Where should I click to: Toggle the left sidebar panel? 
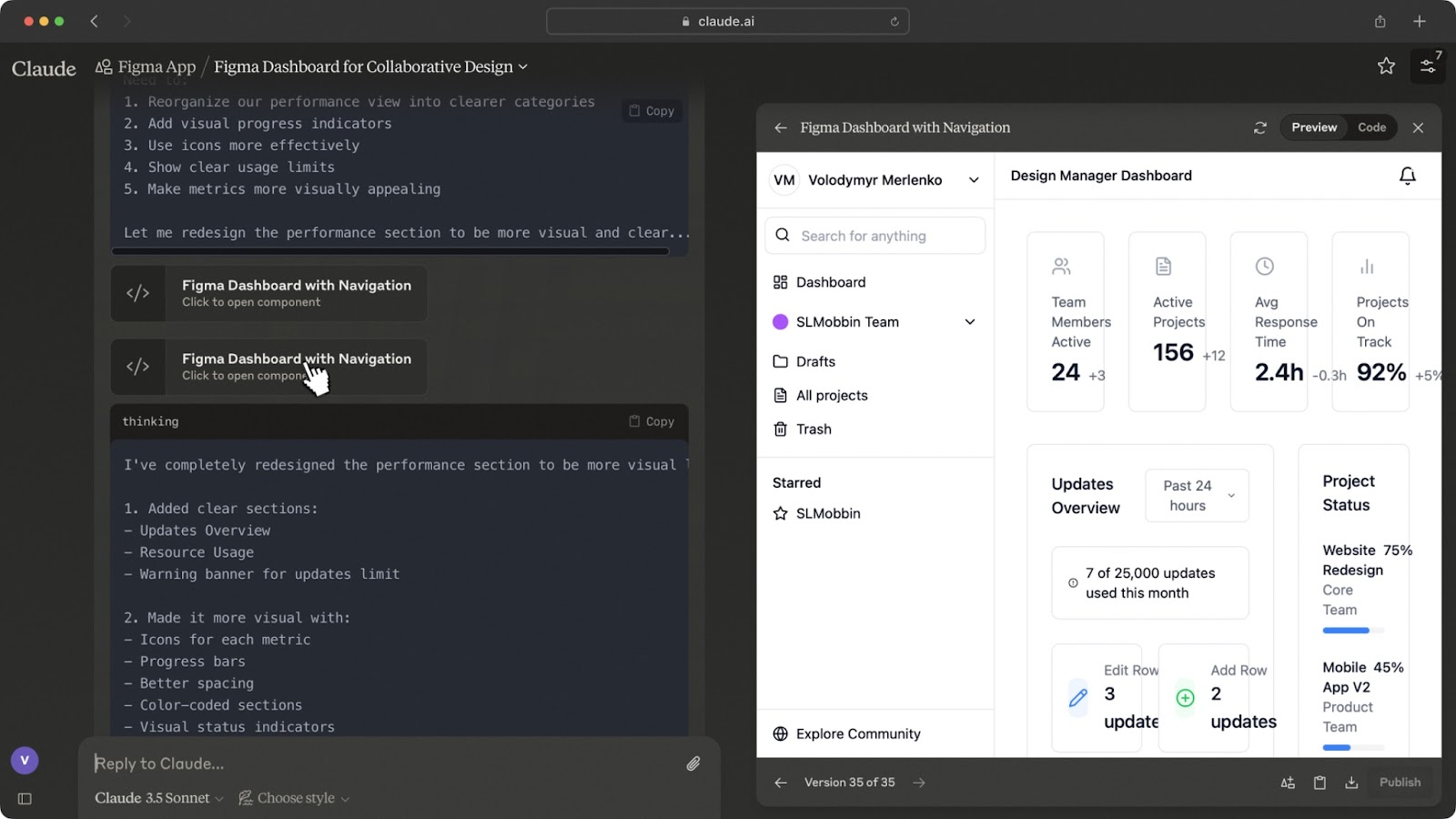pyautogui.click(x=25, y=799)
